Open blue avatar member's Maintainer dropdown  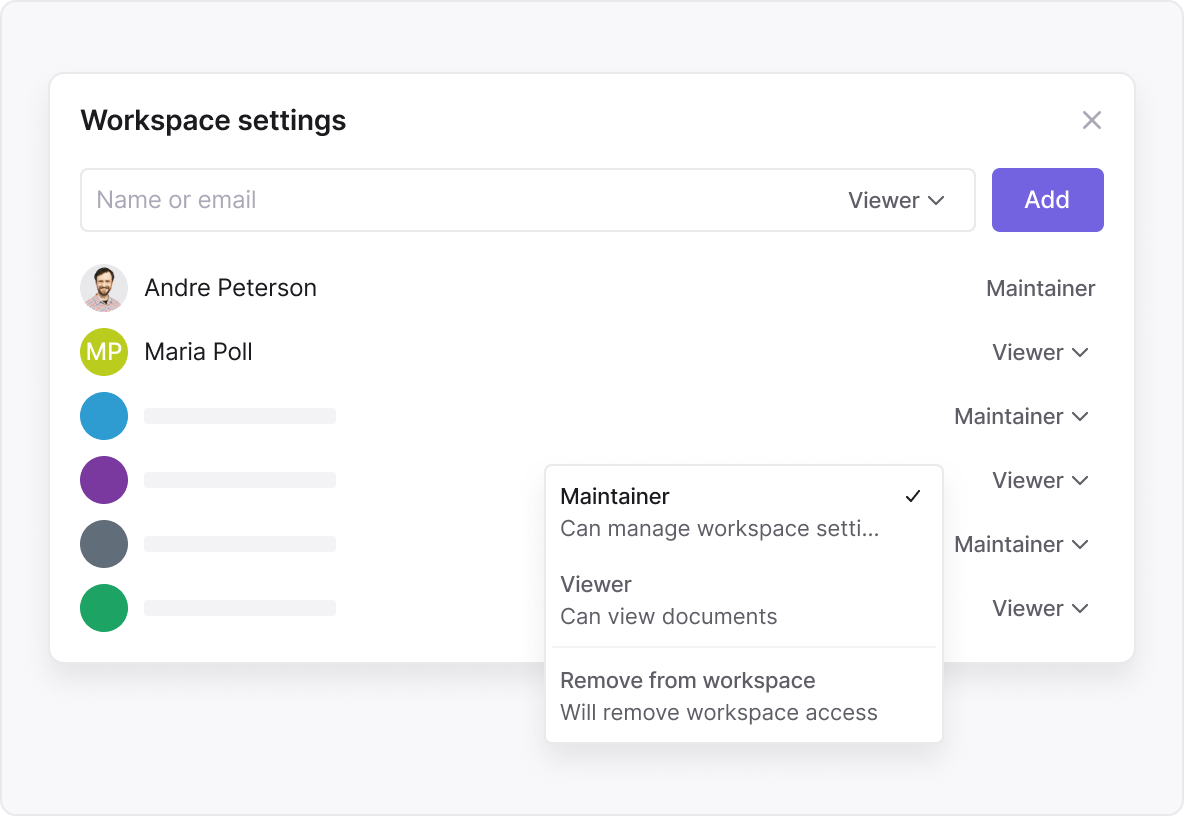[x=1020, y=416]
